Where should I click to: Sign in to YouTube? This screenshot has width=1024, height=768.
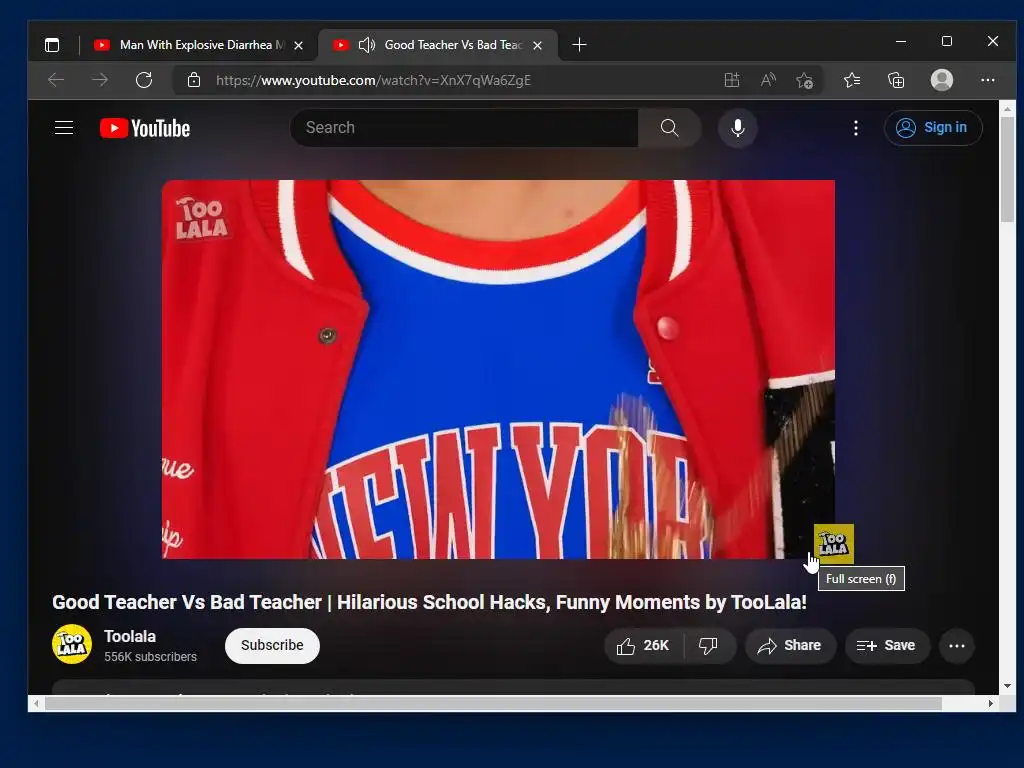933,127
